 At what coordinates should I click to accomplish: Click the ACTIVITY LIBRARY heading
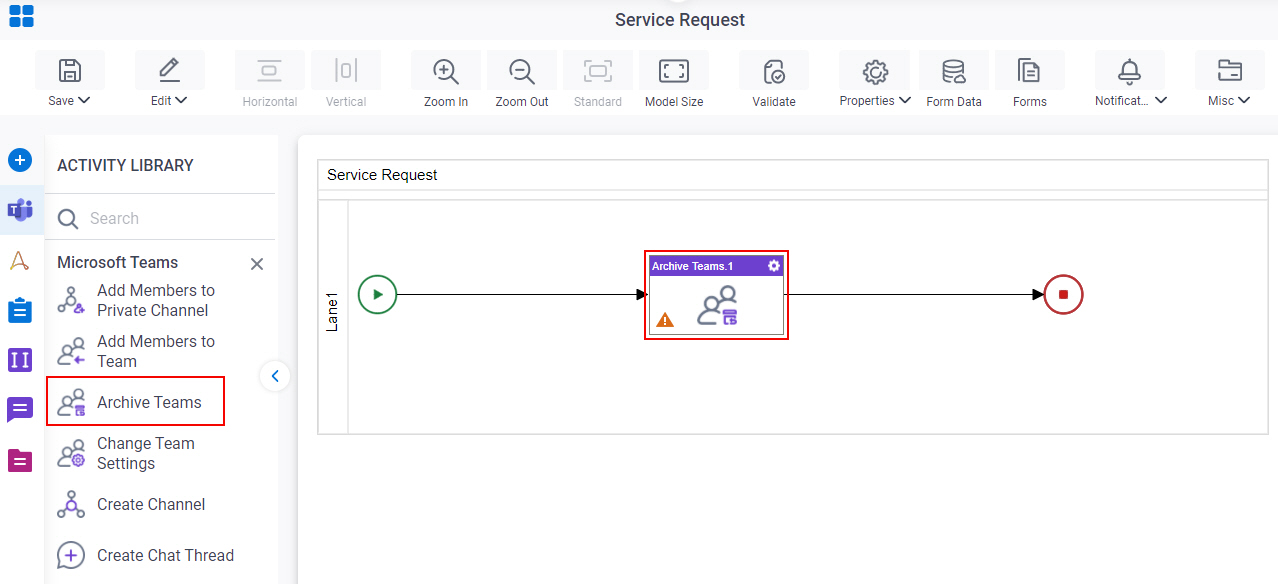125,165
